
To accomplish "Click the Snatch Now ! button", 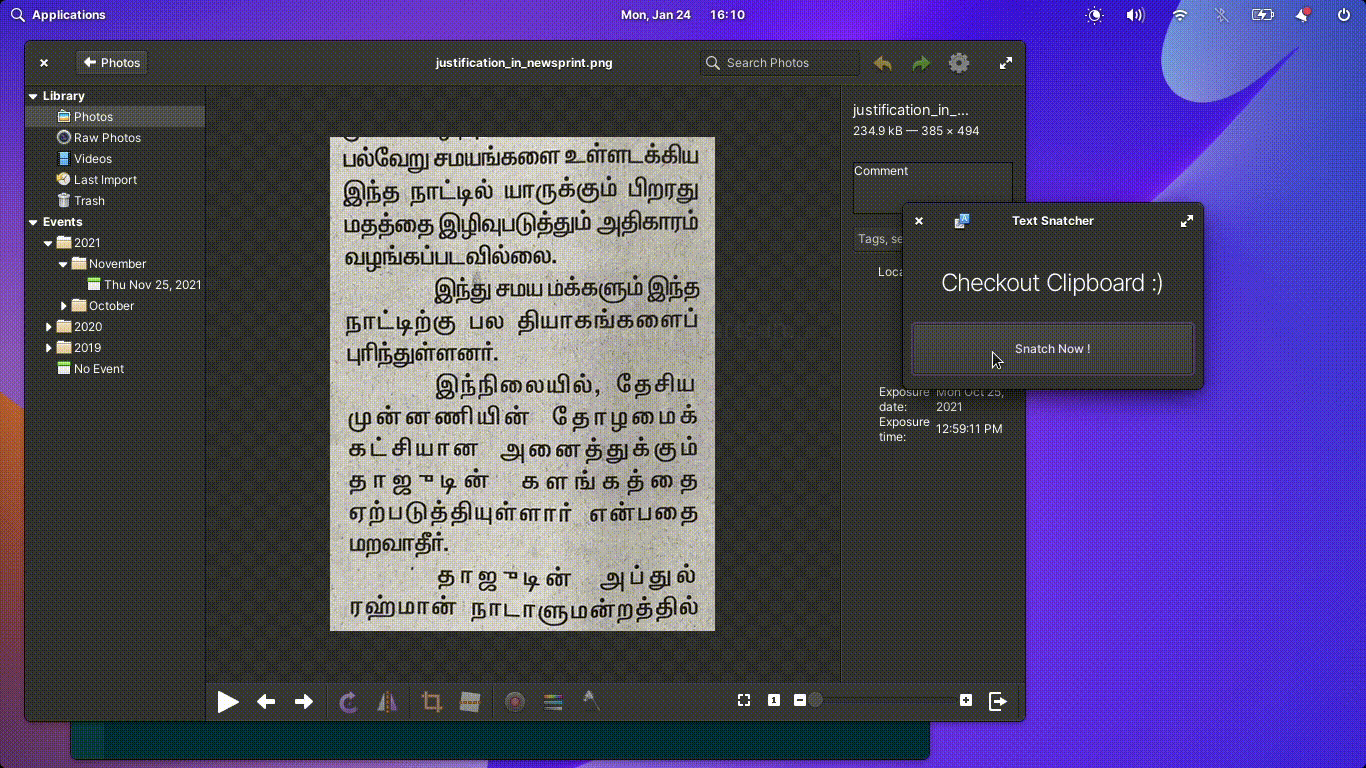I will coord(1053,349).
